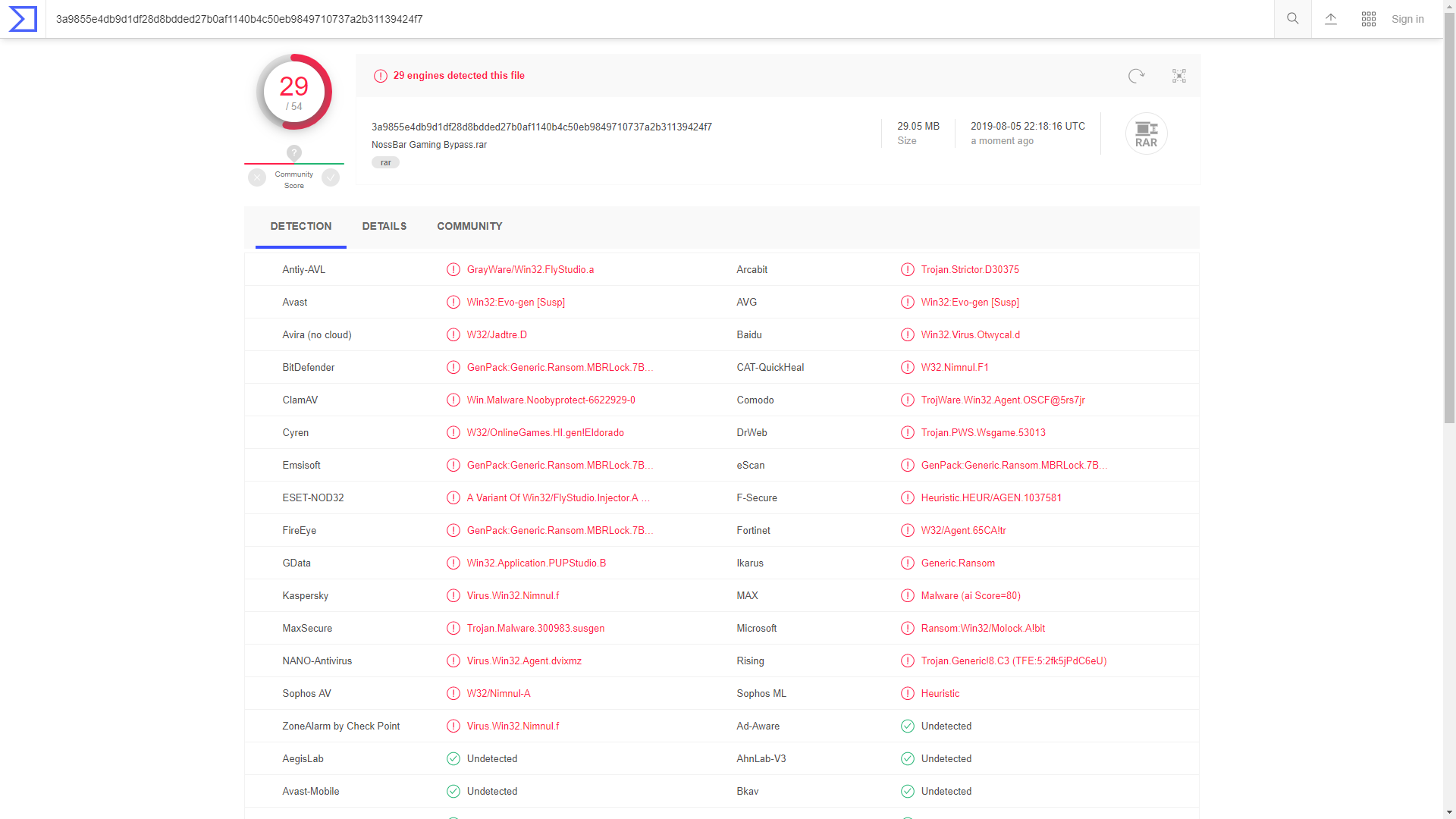The height and width of the screenshot is (819, 1456).
Task: Click 'Ransom:Win32/Molock.A!bit' Microsoft result
Action: pyautogui.click(x=983, y=629)
